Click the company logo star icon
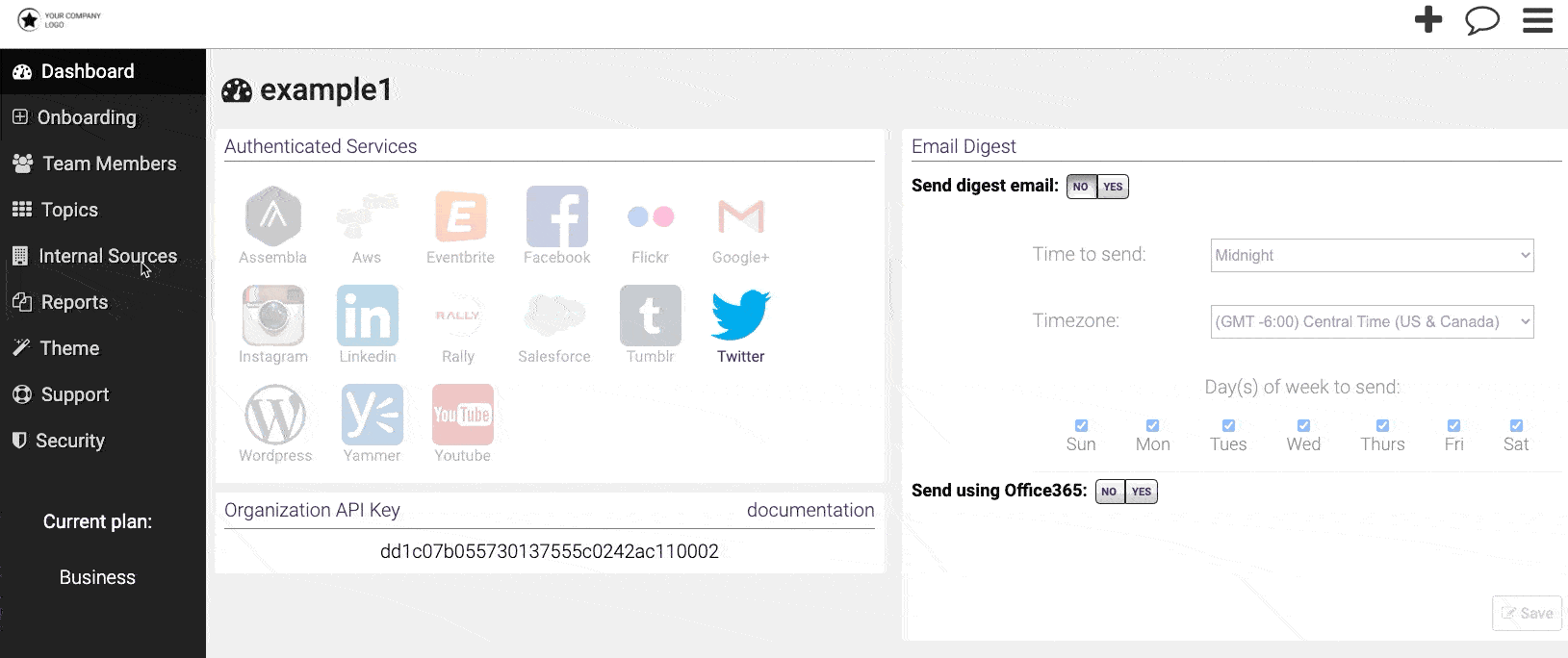This screenshot has width=1568, height=658. (29, 19)
